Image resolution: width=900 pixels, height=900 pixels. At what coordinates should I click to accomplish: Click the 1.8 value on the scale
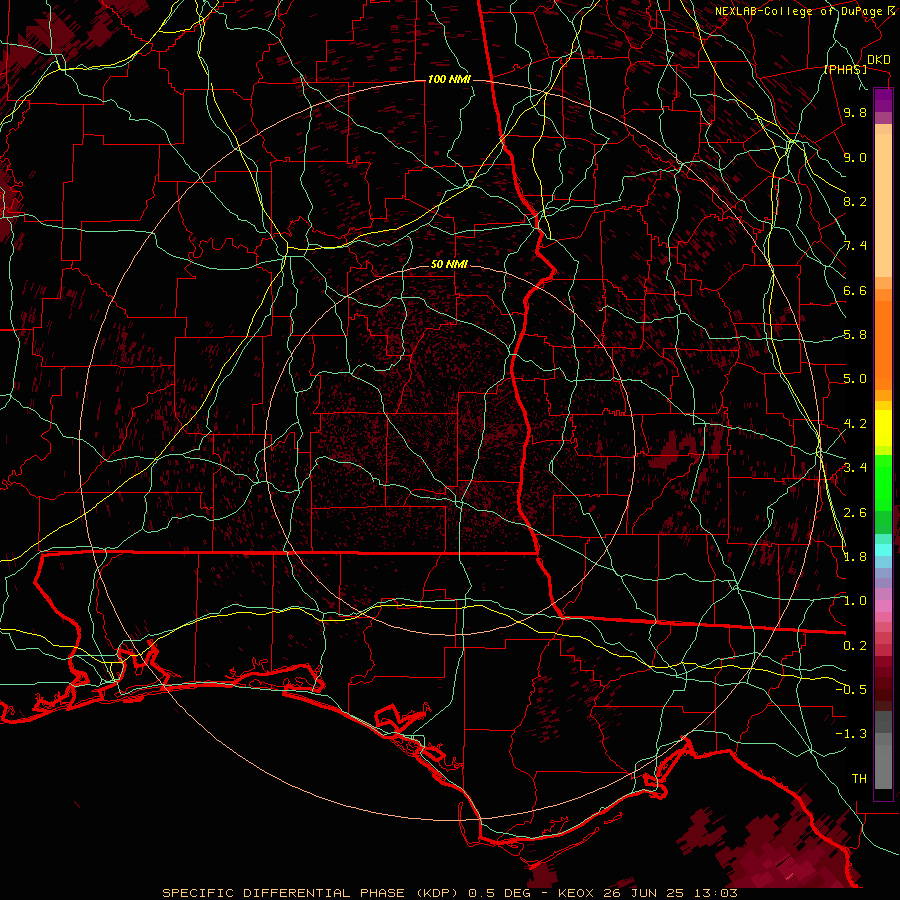(x=855, y=557)
